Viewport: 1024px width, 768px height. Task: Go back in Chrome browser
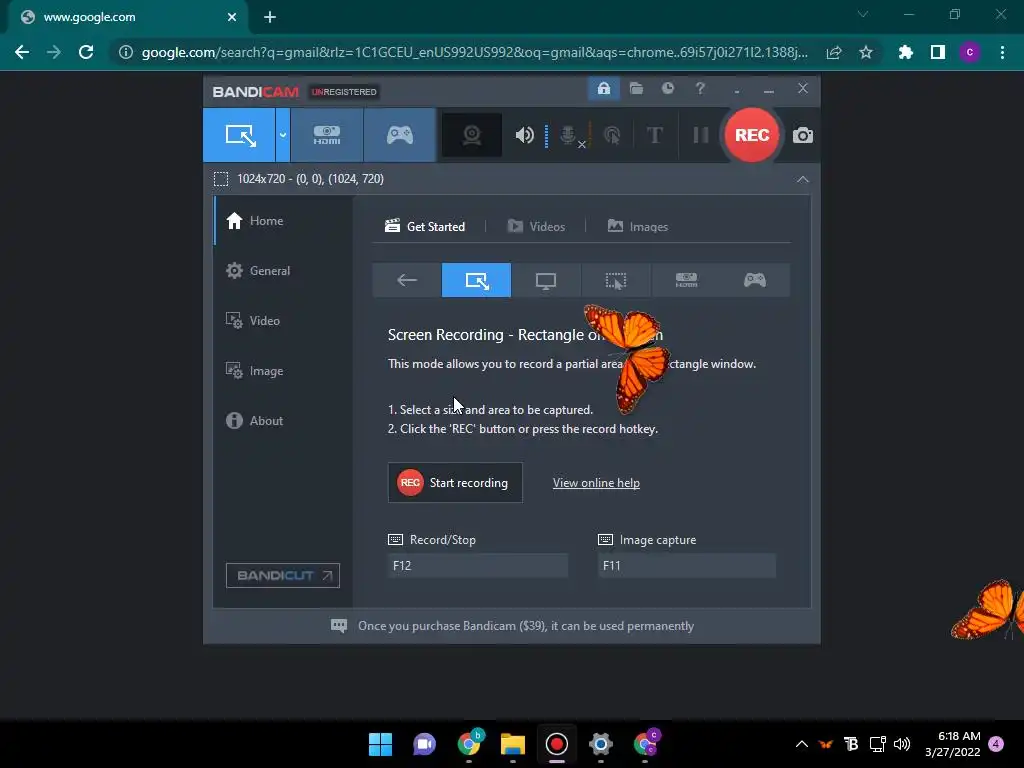coord(22,52)
